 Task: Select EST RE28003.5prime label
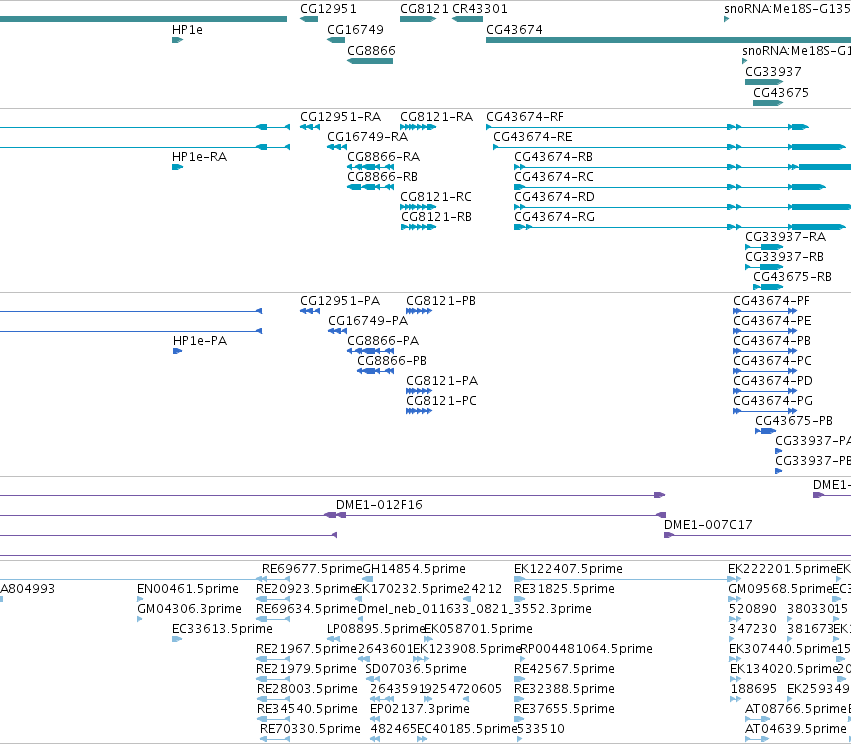coord(307,689)
